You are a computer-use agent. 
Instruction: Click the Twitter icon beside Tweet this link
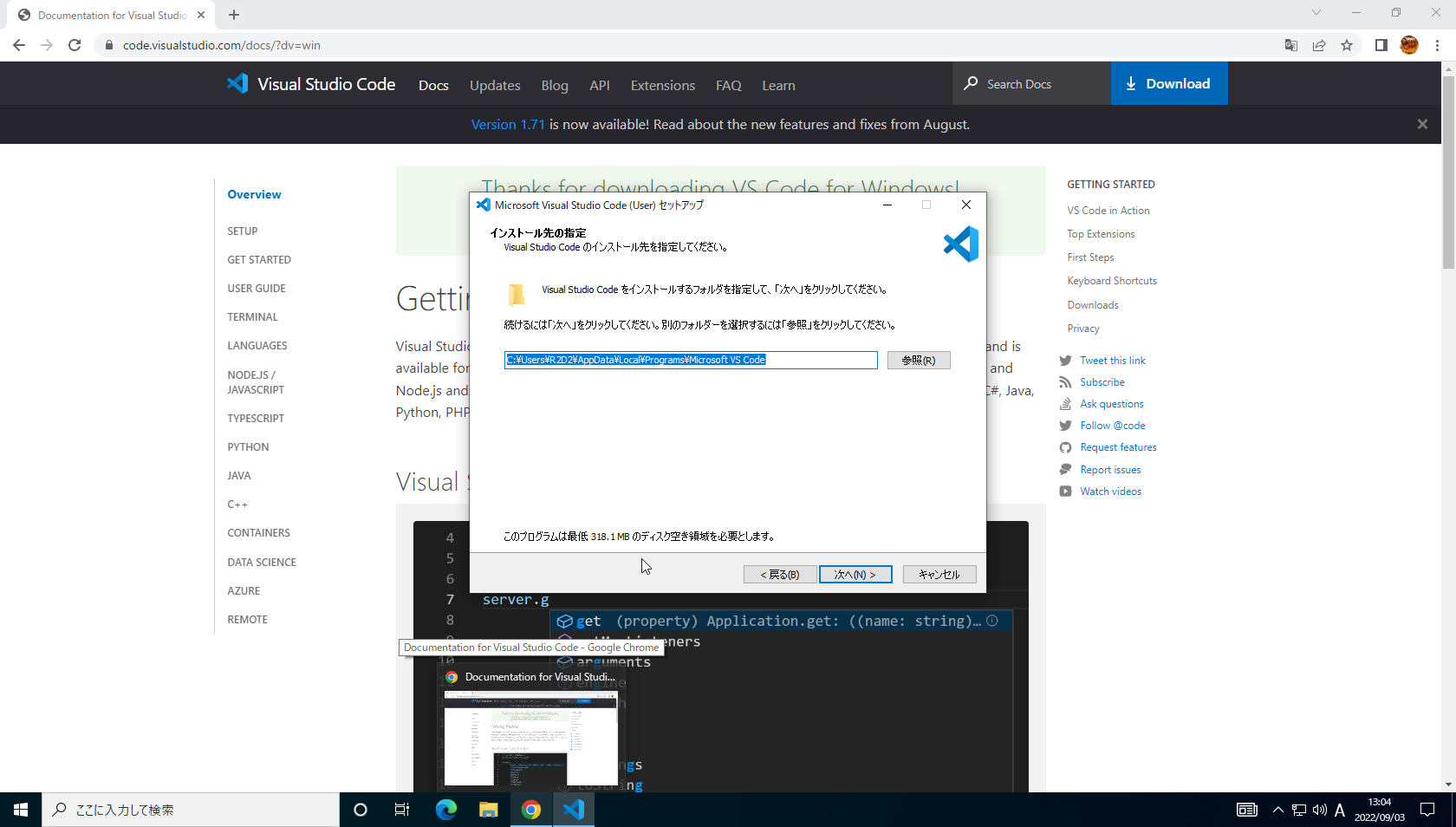pyautogui.click(x=1065, y=361)
